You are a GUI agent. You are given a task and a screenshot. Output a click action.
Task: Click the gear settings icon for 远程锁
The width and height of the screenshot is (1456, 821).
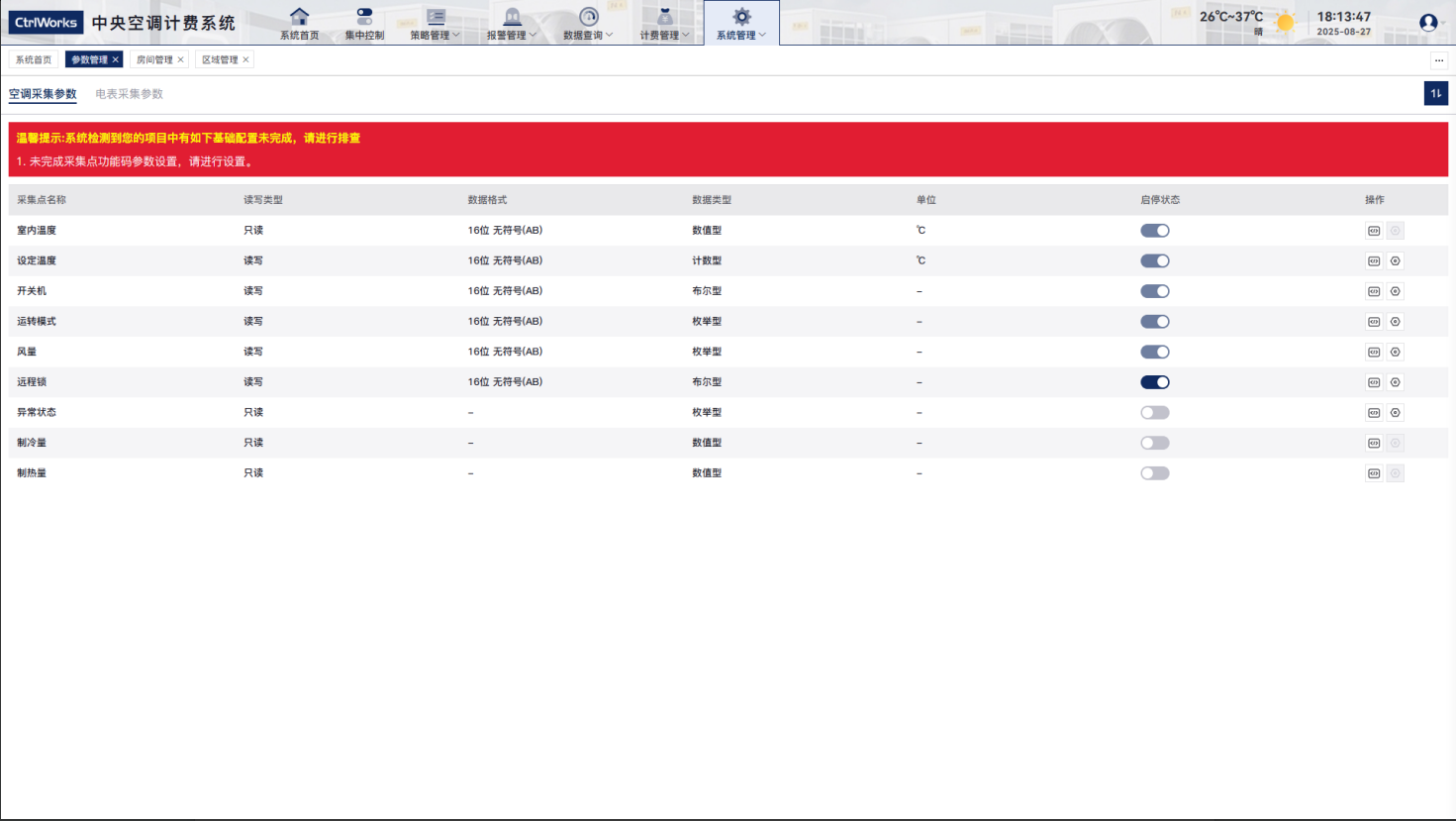(1395, 382)
